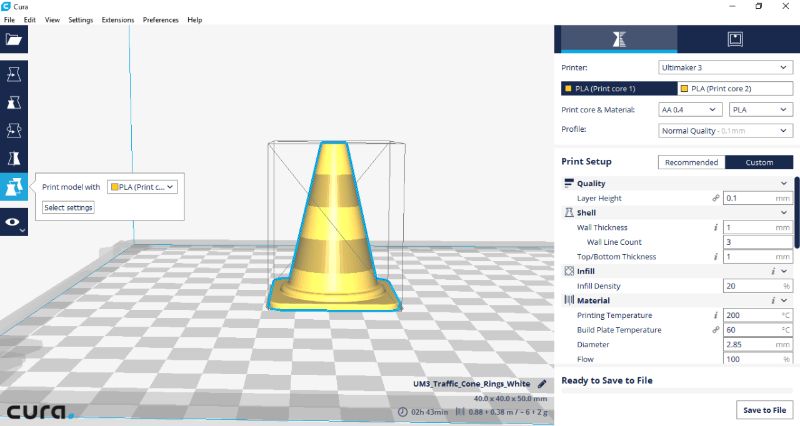Click the Infill Density input field
This screenshot has width=800, height=426.
point(758,286)
